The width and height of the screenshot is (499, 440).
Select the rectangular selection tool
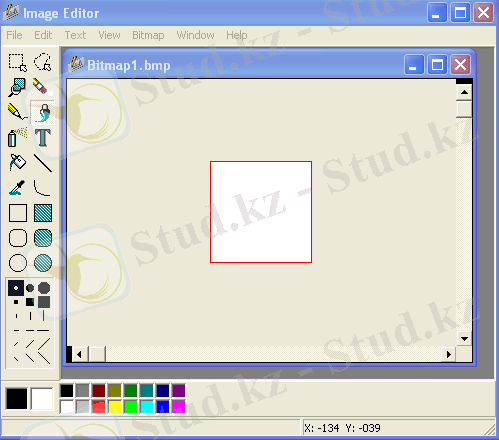(17, 62)
